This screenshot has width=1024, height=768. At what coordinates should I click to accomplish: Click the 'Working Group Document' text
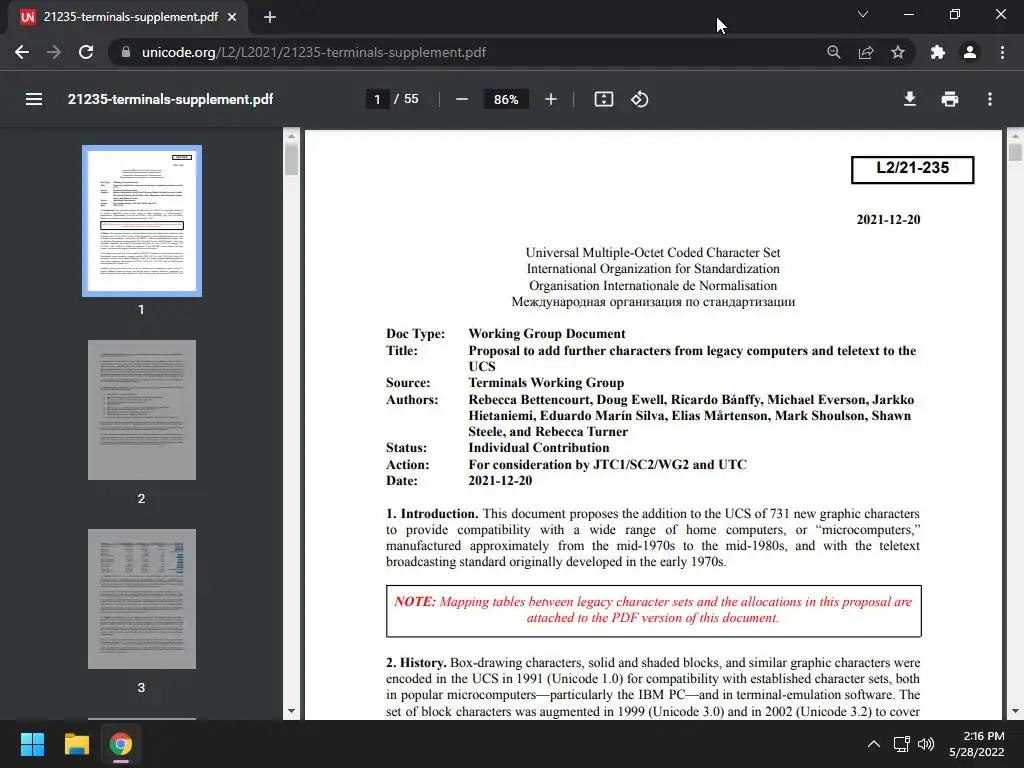tap(547, 334)
